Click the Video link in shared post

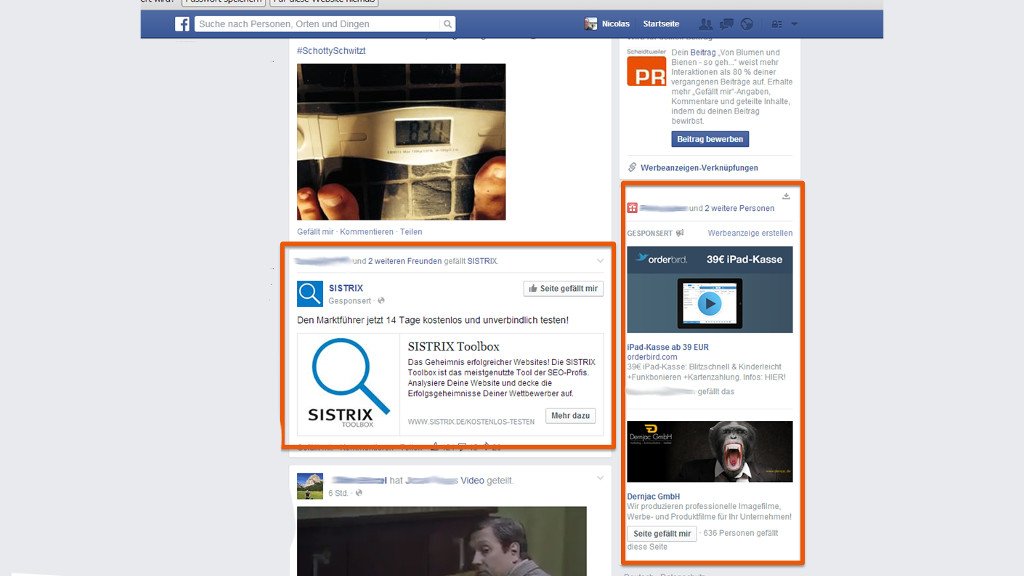[x=472, y=481]
